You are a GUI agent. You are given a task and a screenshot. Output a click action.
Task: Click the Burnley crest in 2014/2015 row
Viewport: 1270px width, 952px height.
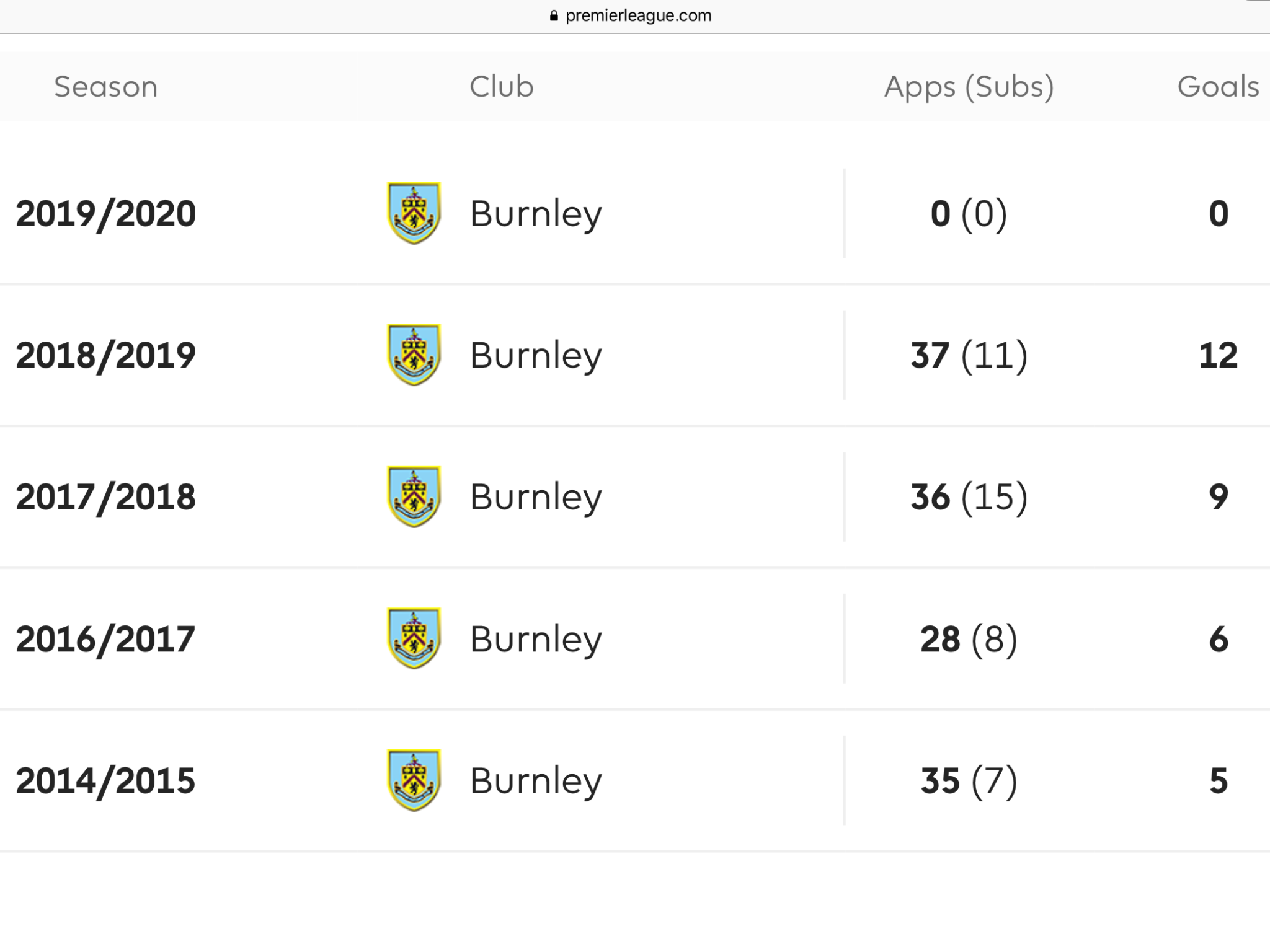click(414, 780)
